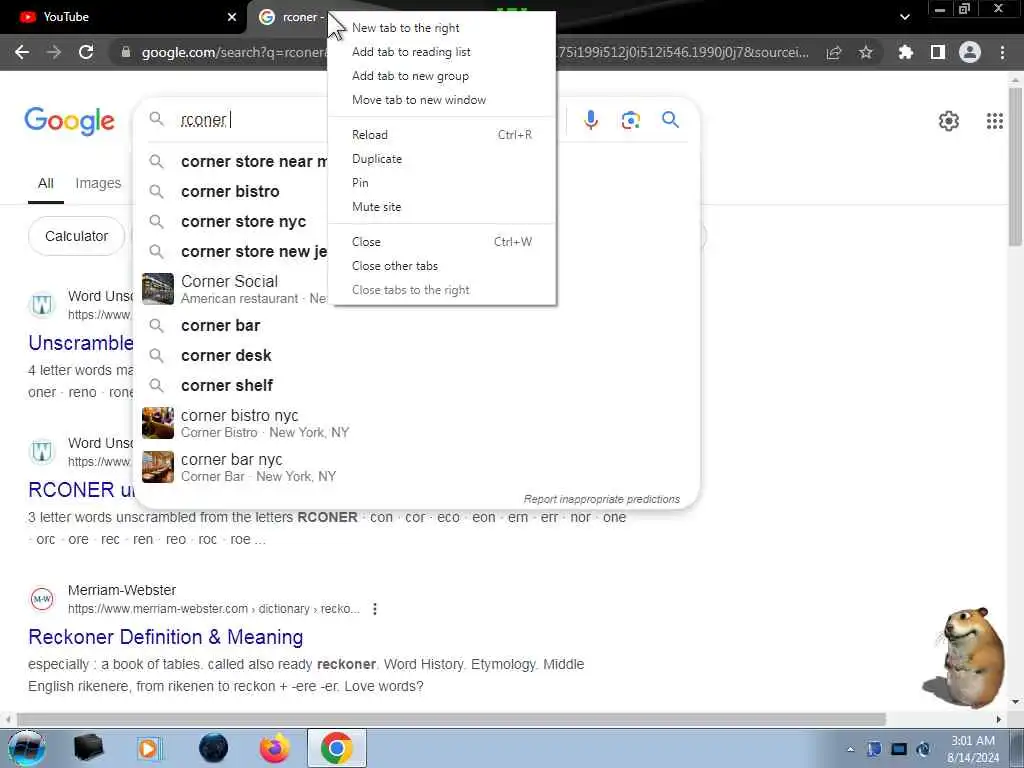Switch to the All results tab
Image resolution: width=1024 pixels, height=768 pixels.
(46, 184)
